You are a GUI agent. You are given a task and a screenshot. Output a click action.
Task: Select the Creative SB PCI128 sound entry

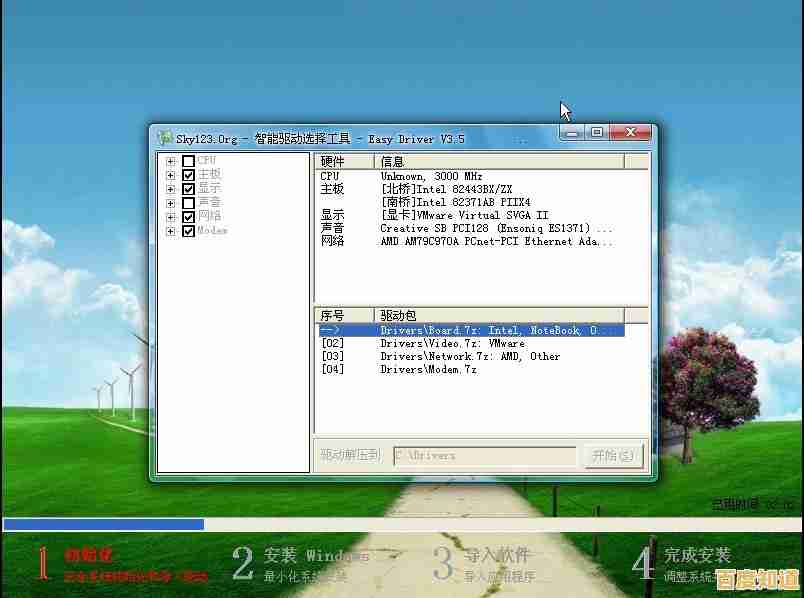[x=495, y=228]
